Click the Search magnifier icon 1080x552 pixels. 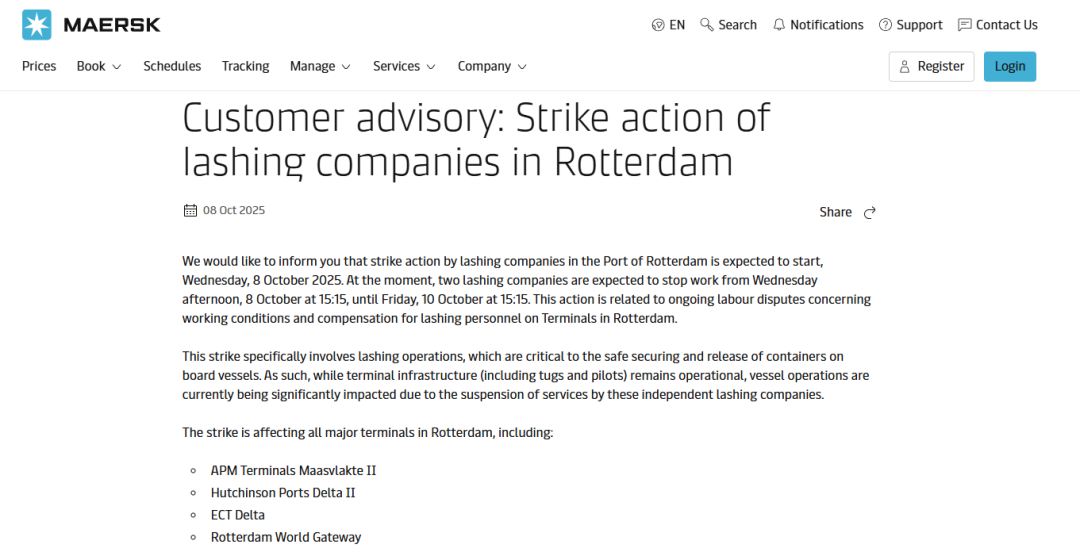pos(707,25)
